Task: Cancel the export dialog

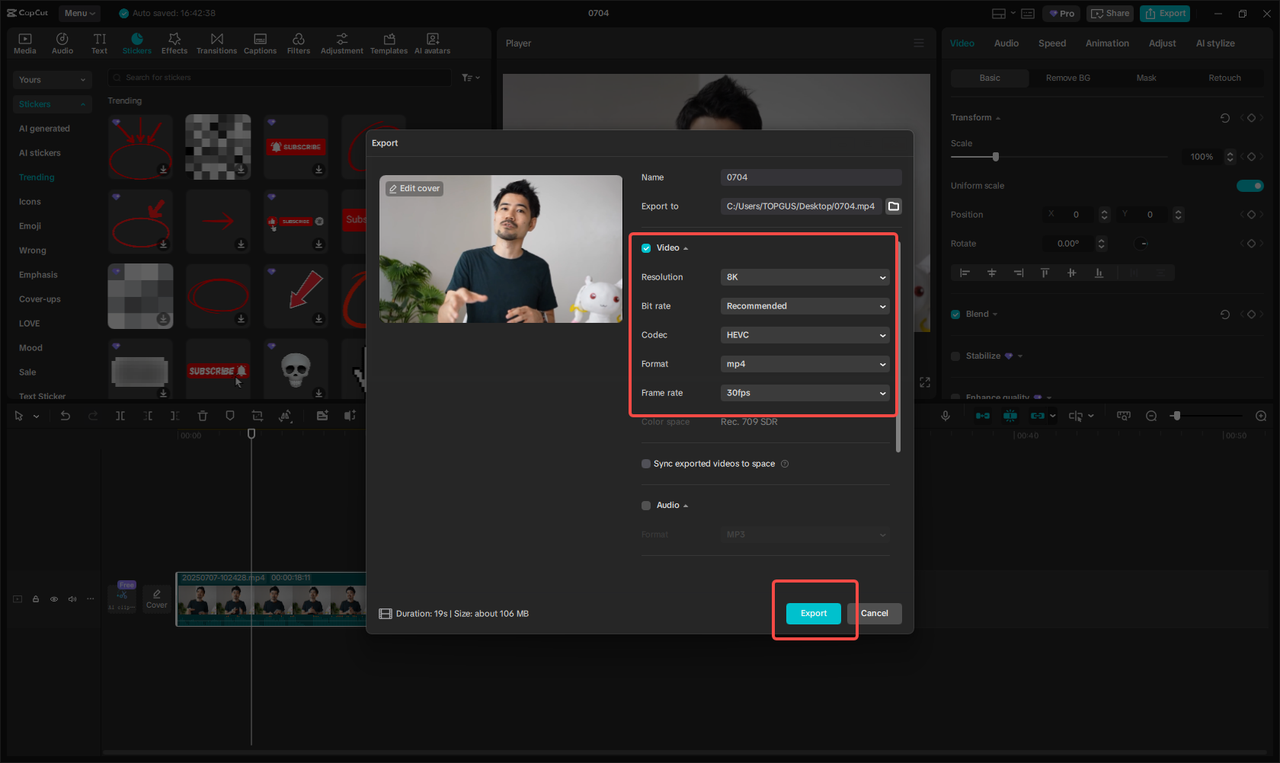Action: pos(874,613)
